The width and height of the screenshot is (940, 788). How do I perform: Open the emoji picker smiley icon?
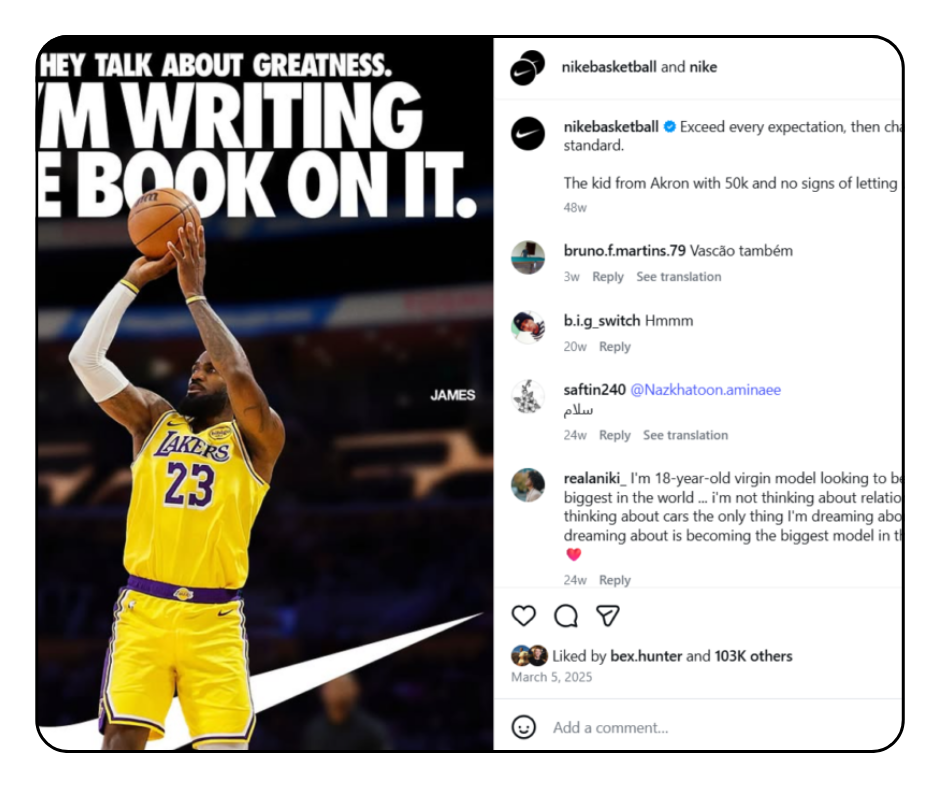pos(523,727)
